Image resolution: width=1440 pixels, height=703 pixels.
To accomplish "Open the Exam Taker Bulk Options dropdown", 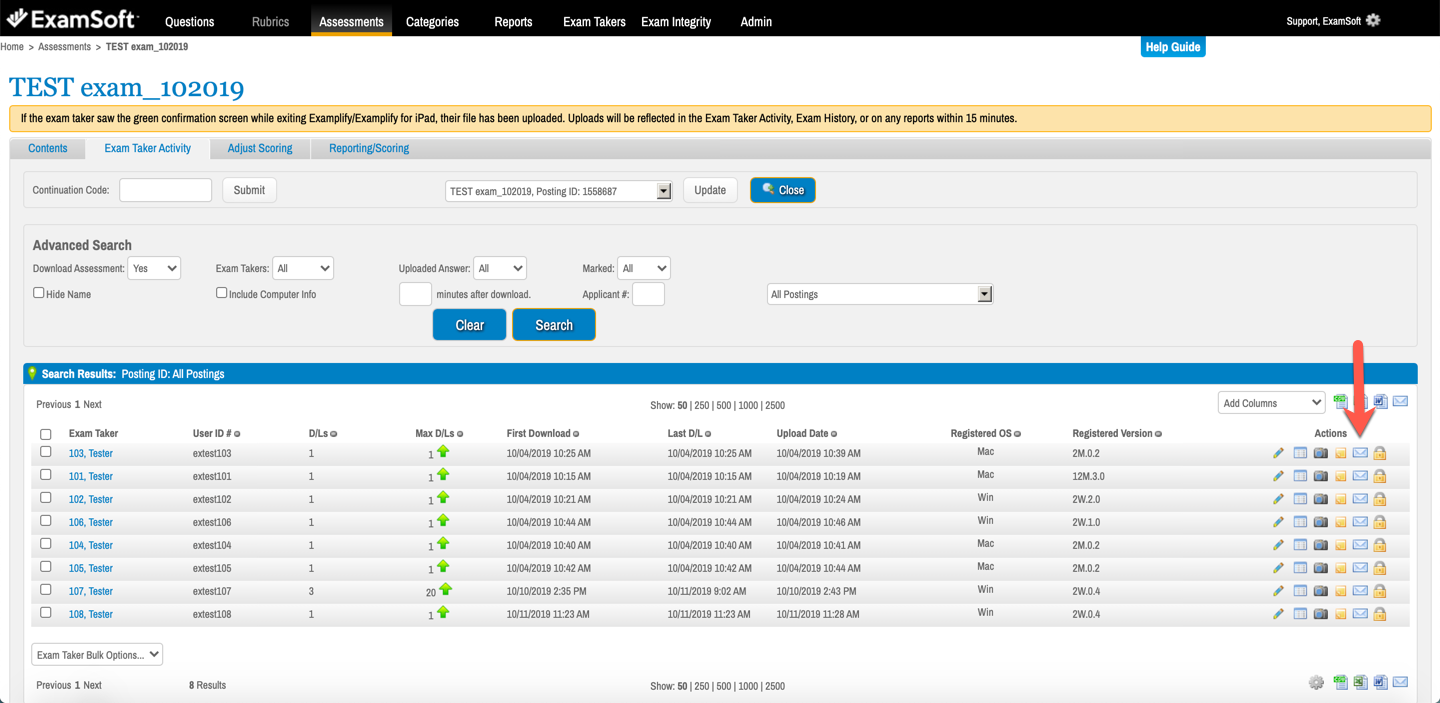I will point(97,655).
